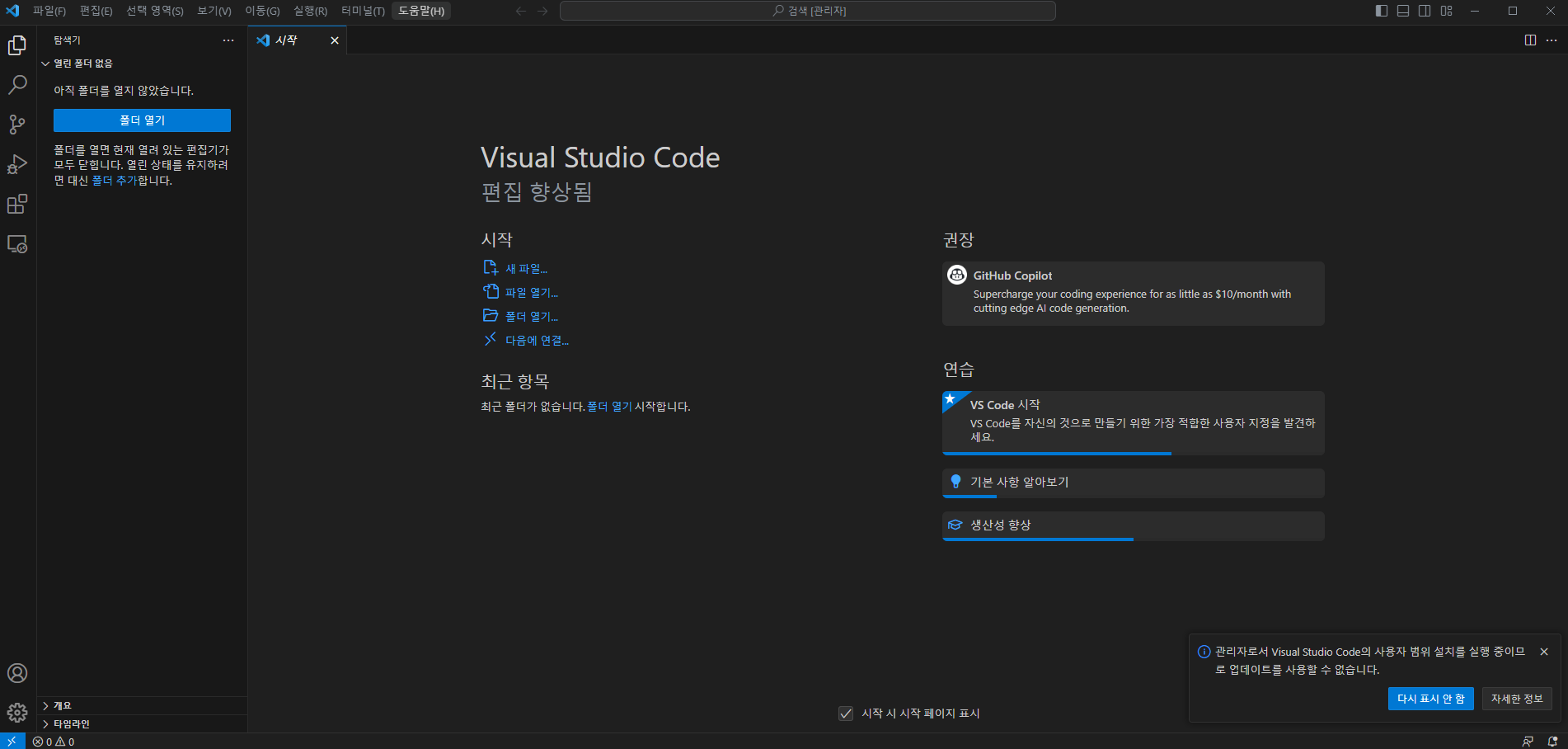The width and height of the screenshot is (1568, 749).
Task: Open editor more actions ellipsis
Action: click(x=1552, y=40)
